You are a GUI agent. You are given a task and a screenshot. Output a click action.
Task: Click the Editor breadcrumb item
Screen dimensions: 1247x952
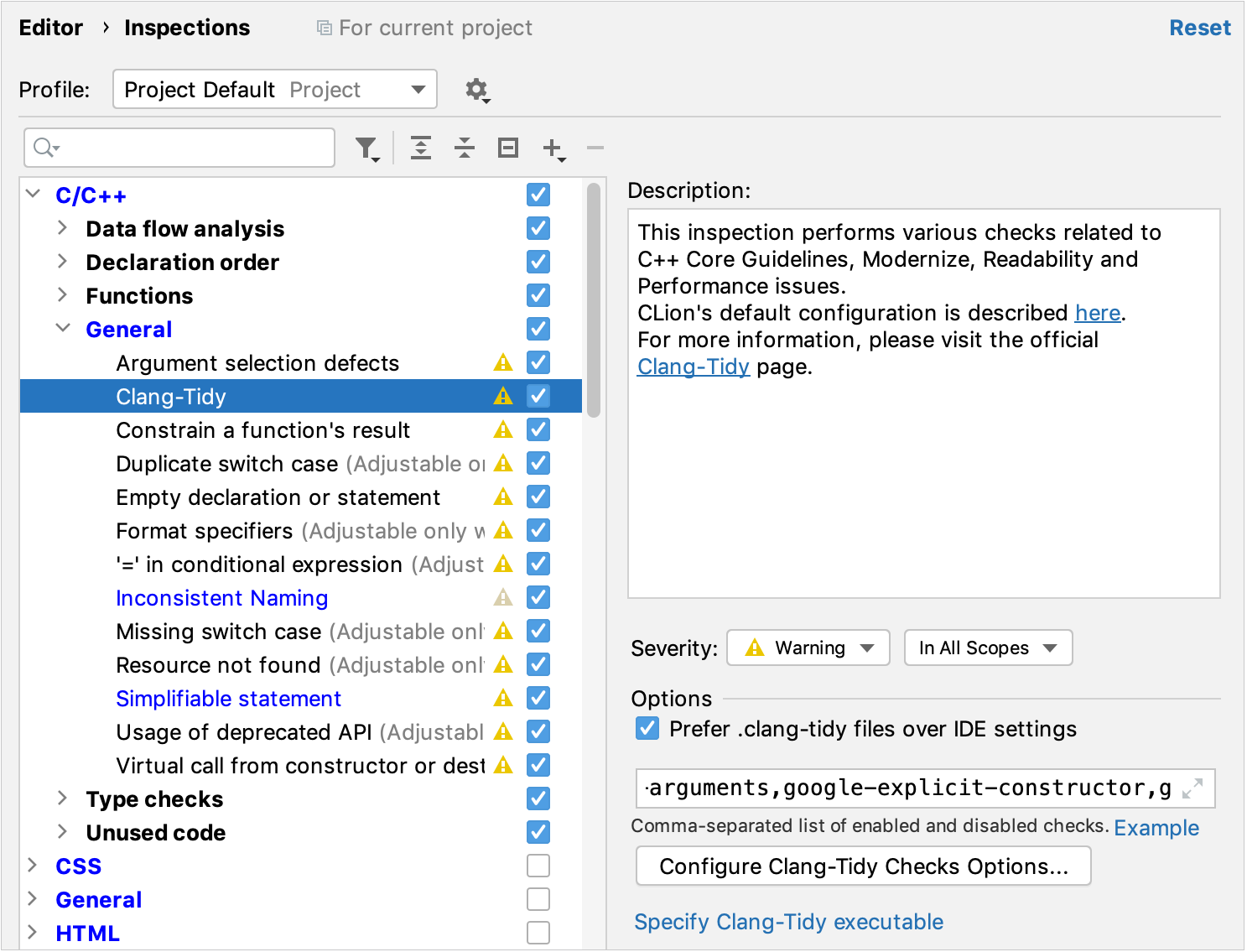pyautogui.click(x=50, y=27)
